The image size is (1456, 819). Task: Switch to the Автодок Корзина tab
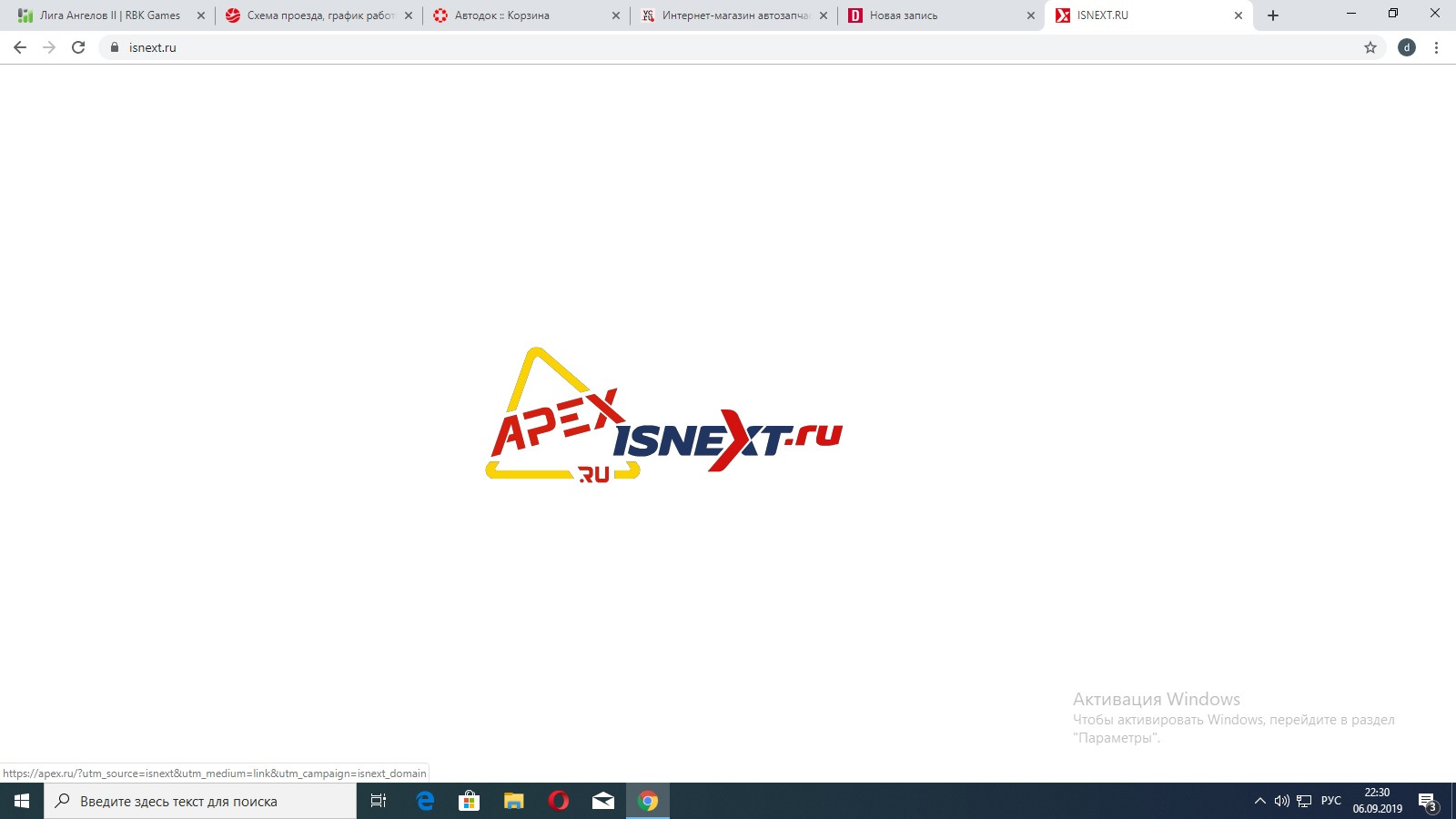click(x=526, y=15)
